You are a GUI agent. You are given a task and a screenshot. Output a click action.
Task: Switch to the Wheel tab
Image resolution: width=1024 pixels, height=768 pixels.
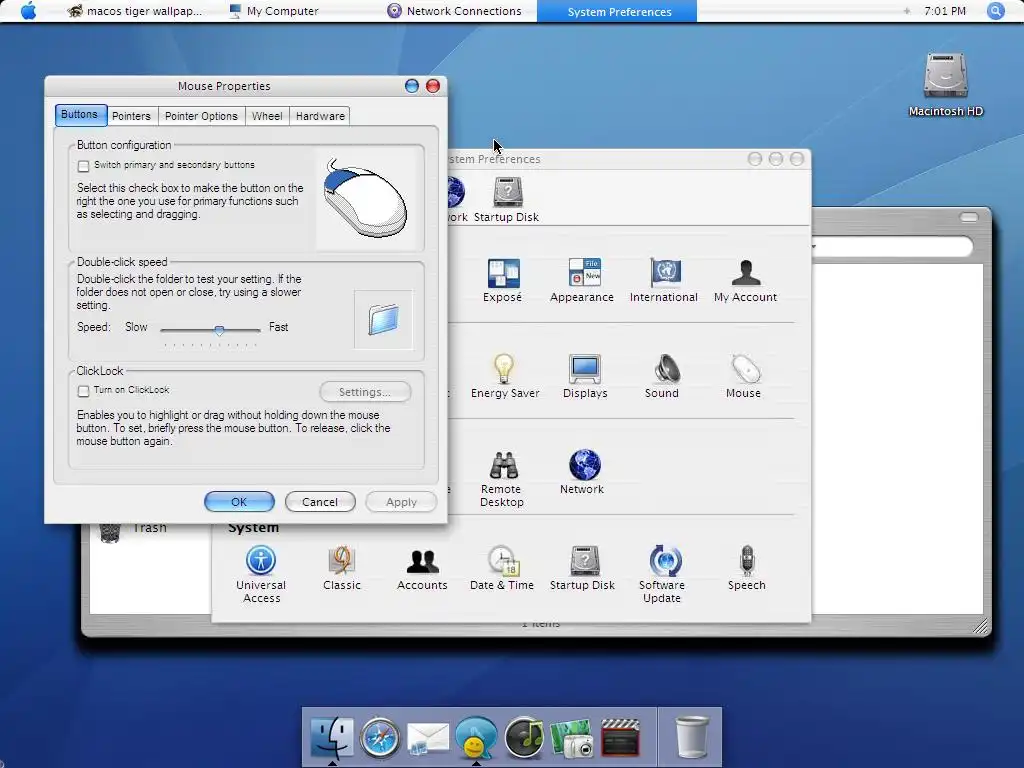click(x=267, y=116)
